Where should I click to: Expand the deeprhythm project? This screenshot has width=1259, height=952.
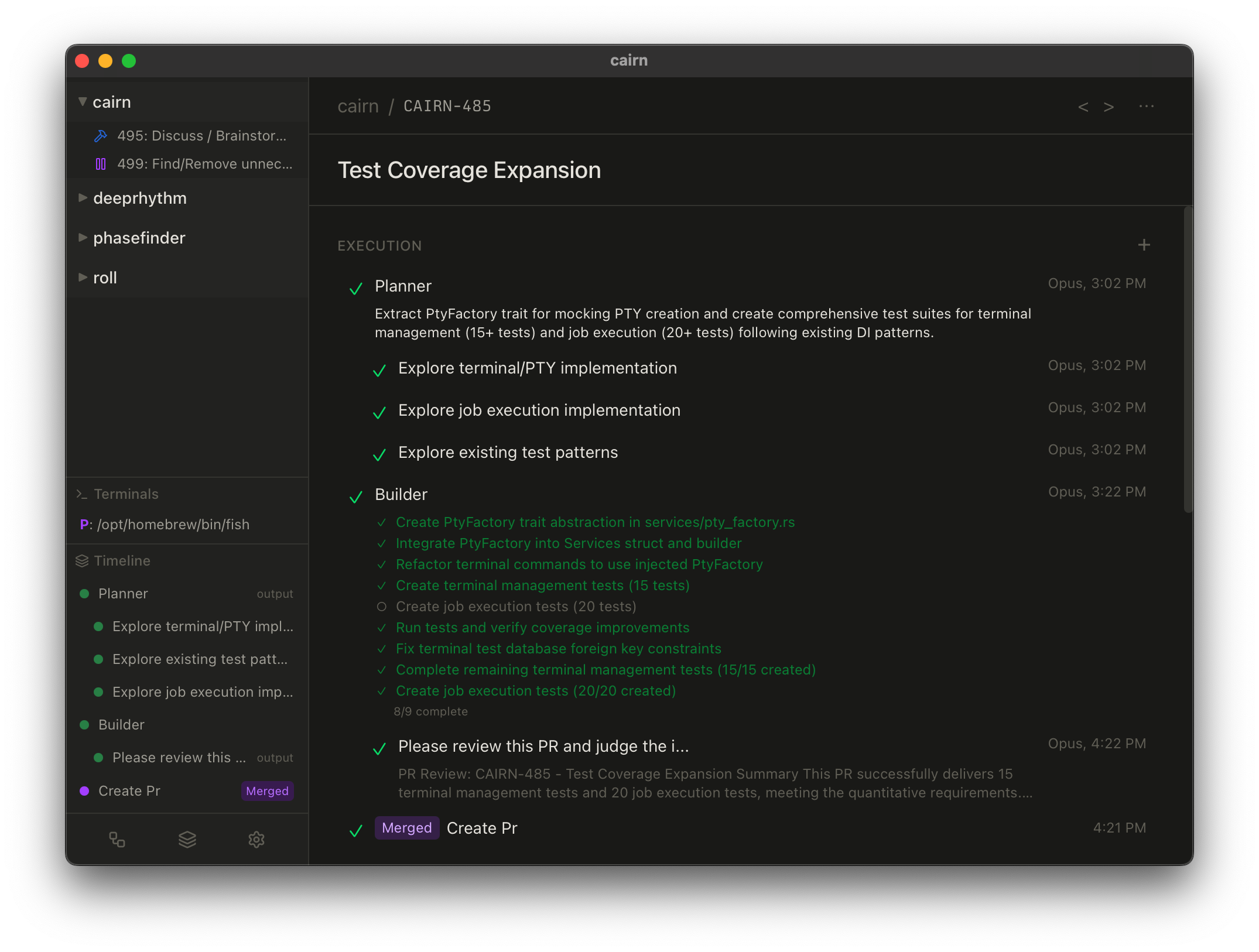click(x=83, y=198)
